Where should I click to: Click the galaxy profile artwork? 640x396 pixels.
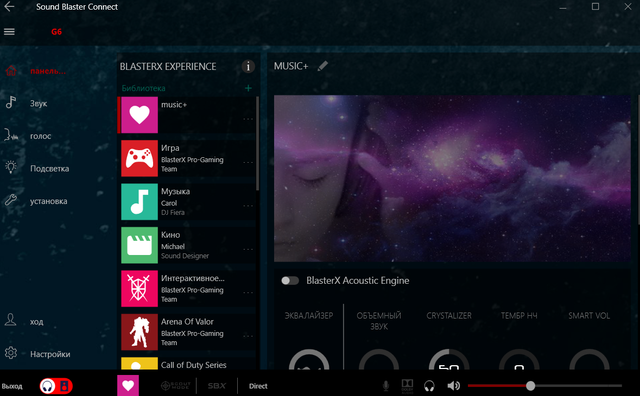pyautogui.click(x=452, y=178)
